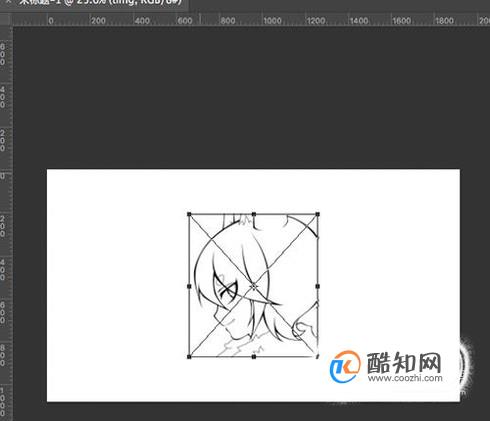Click the right-middle transform handle
This screenshot has height=421, width=490.
(318, 286)
